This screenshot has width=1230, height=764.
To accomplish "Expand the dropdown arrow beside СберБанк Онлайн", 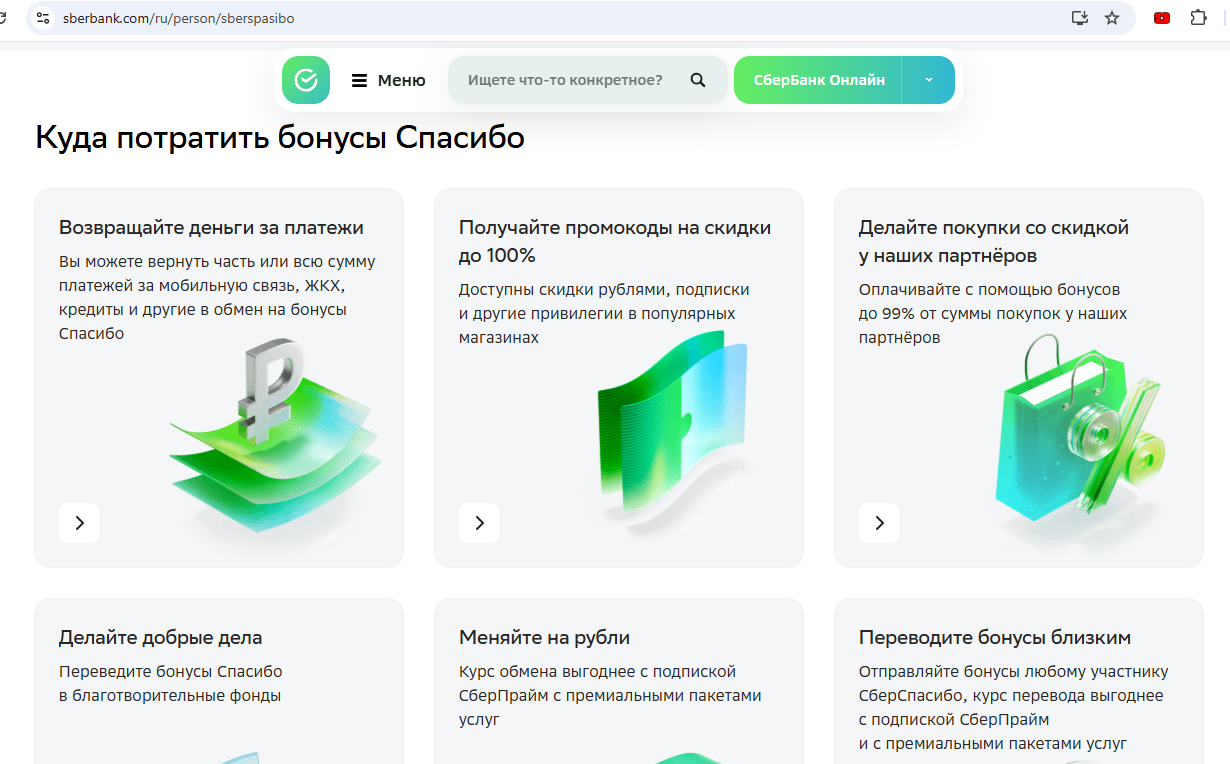I will [928, 80].
